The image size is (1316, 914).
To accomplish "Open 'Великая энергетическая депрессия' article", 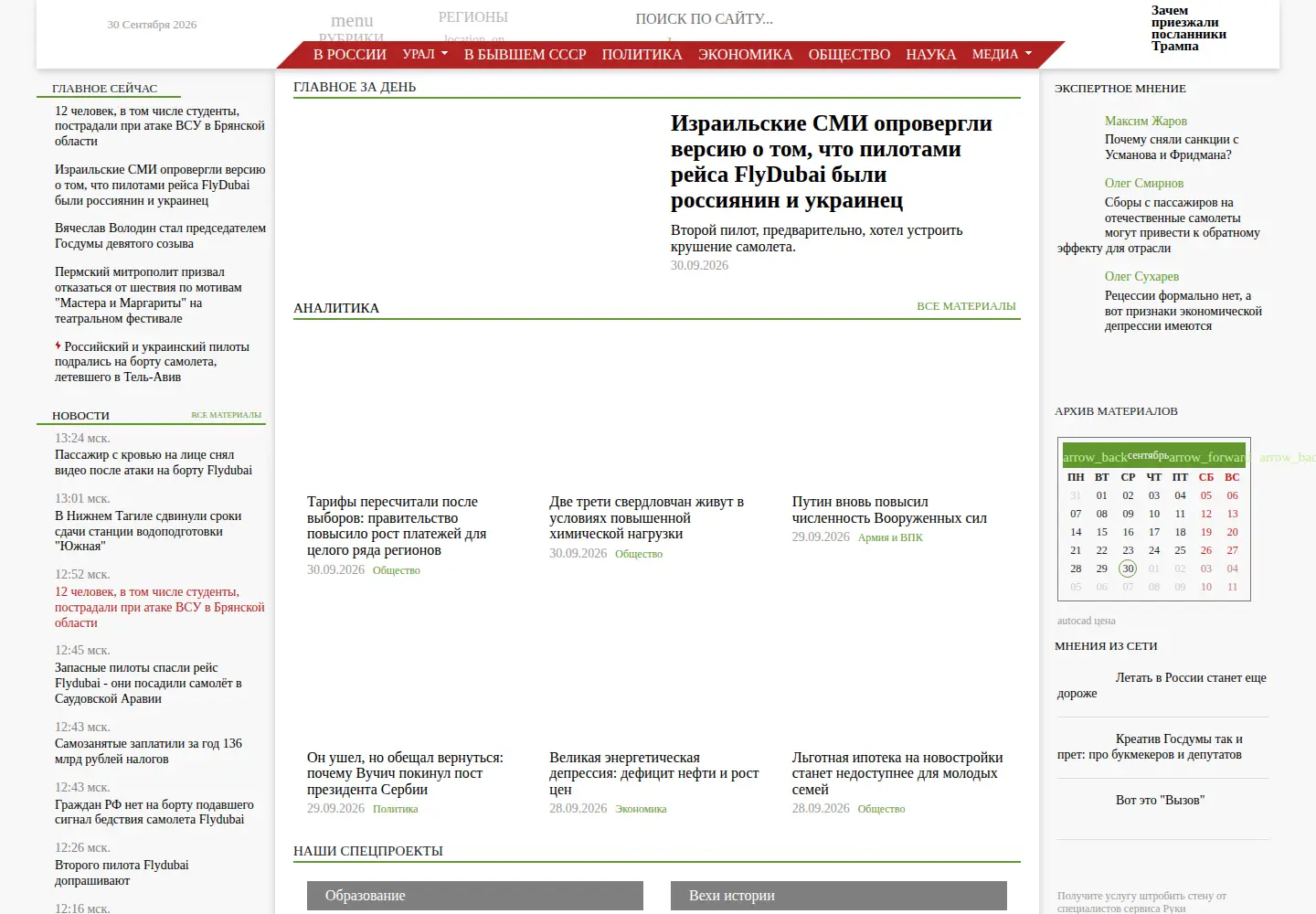I will [x=653, y=774].
